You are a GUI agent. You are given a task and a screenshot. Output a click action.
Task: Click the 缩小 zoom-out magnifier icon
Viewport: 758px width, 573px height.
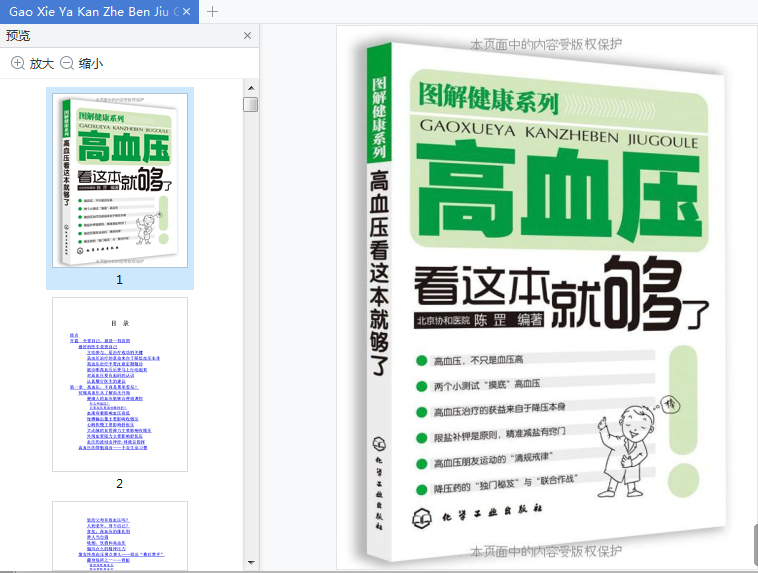[67, 63]
